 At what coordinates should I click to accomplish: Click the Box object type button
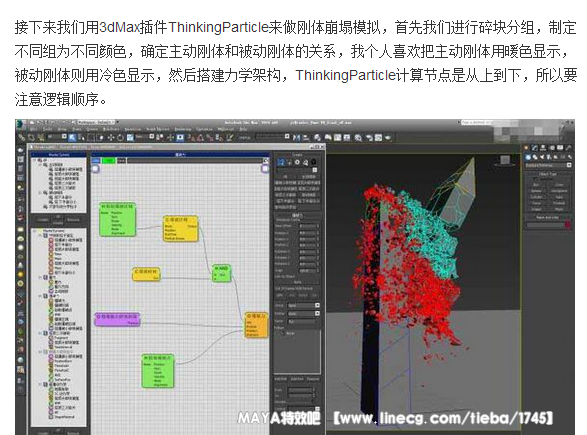(536, 185)
